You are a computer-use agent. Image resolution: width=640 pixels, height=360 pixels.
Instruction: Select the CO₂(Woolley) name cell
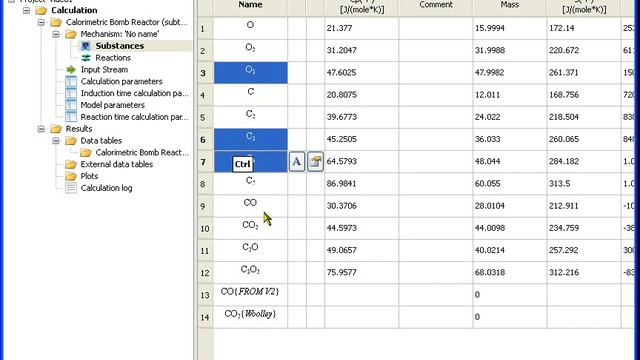tap(250, 317)
